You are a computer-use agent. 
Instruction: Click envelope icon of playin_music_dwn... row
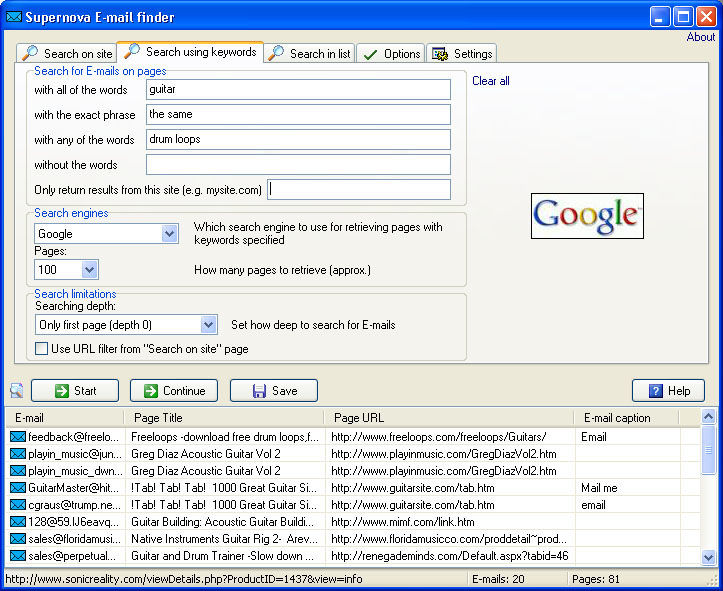[x=18, y=471]
